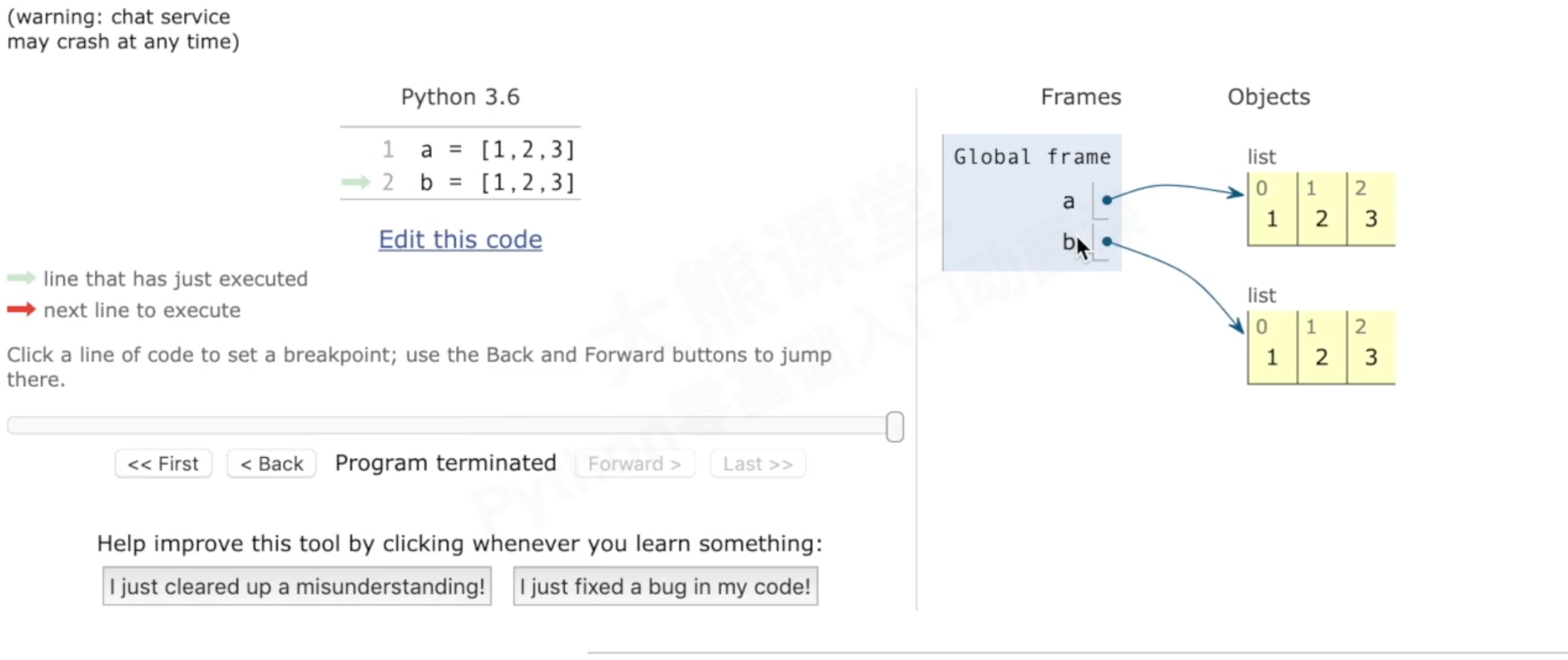Image resolution: width=1568 pixels, height=660 pixels.
Task: Click the green arrow legend icon
Action: coord(21,278)
